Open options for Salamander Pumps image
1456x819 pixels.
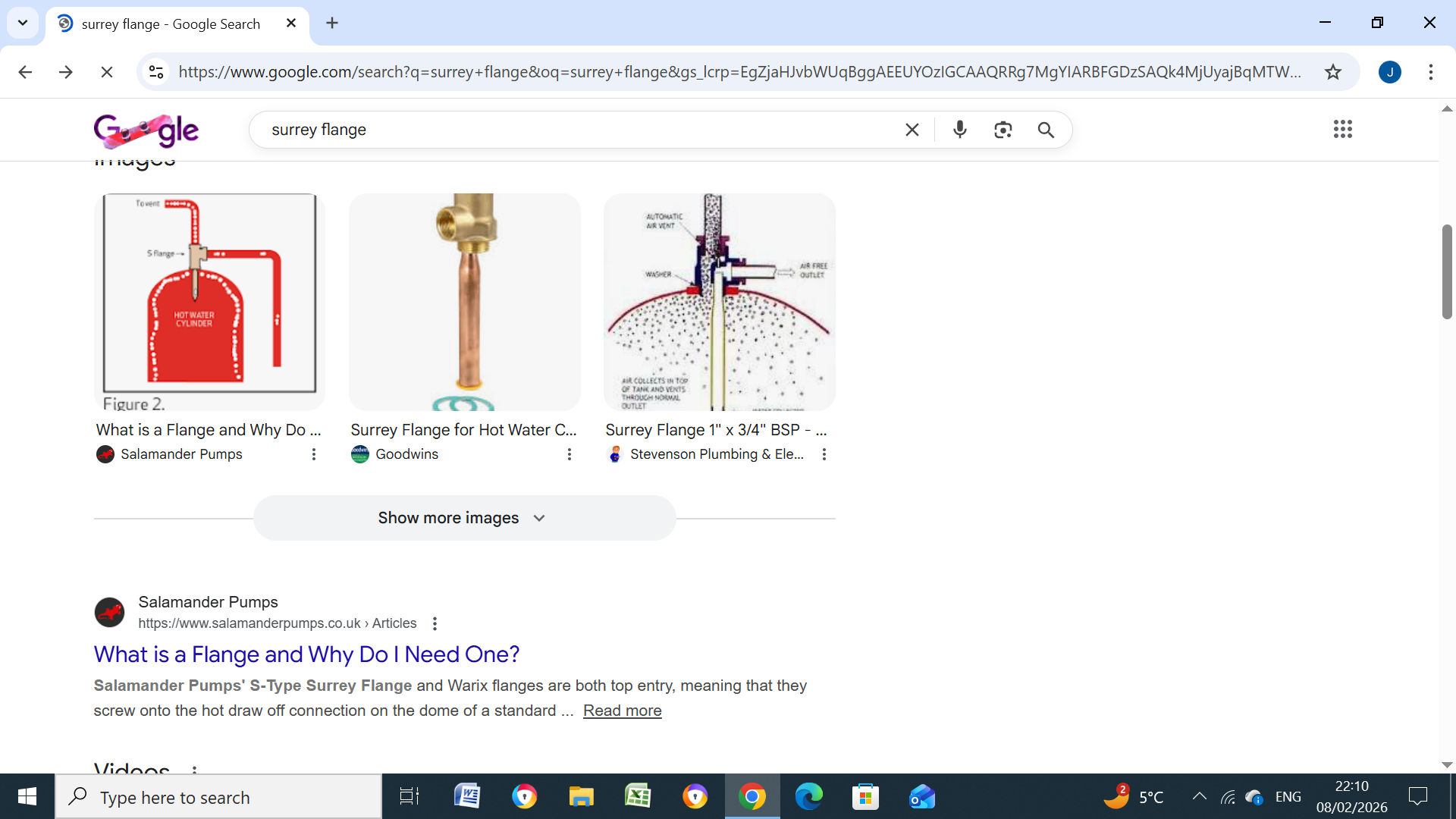click(313, 454)
